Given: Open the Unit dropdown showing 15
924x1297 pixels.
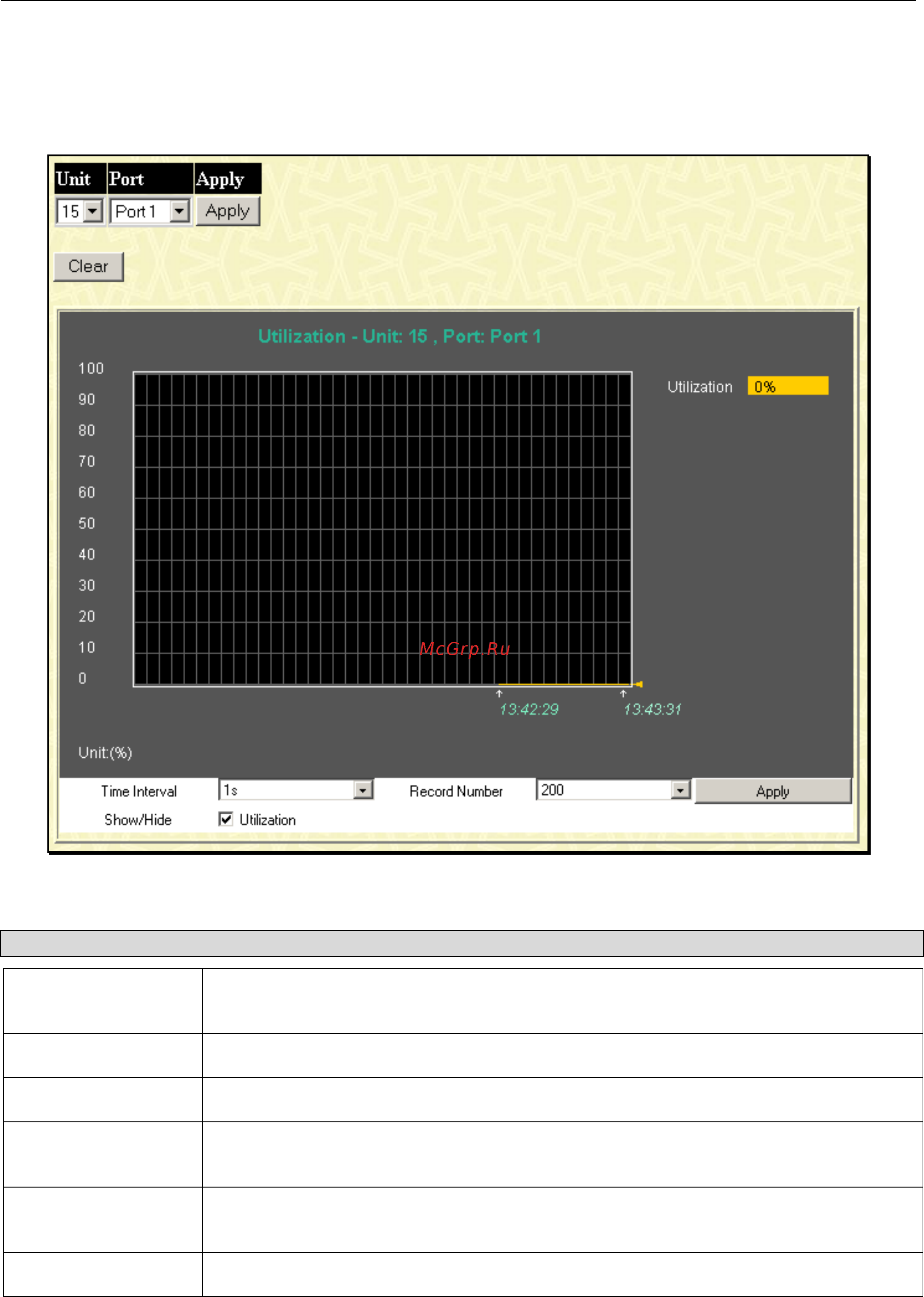Looking at the screenshot, I should pos(80,211).
